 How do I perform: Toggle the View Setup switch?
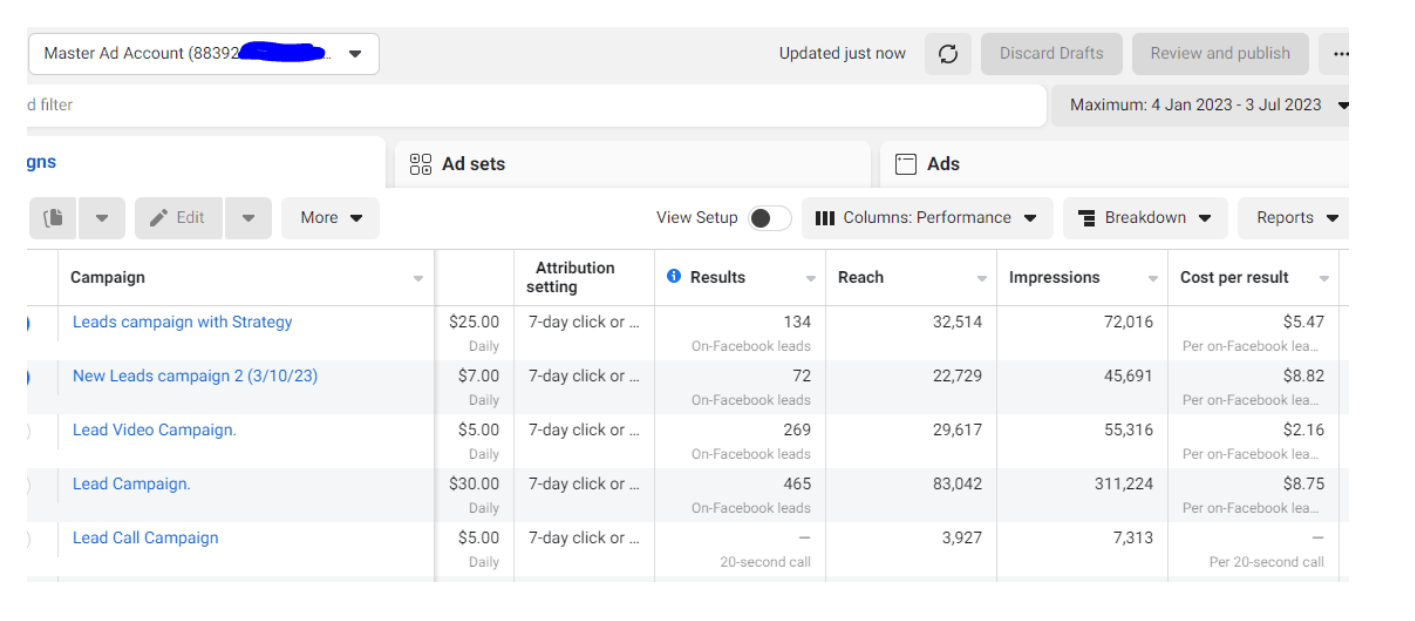pyautogui.click(x=769, y=218)
